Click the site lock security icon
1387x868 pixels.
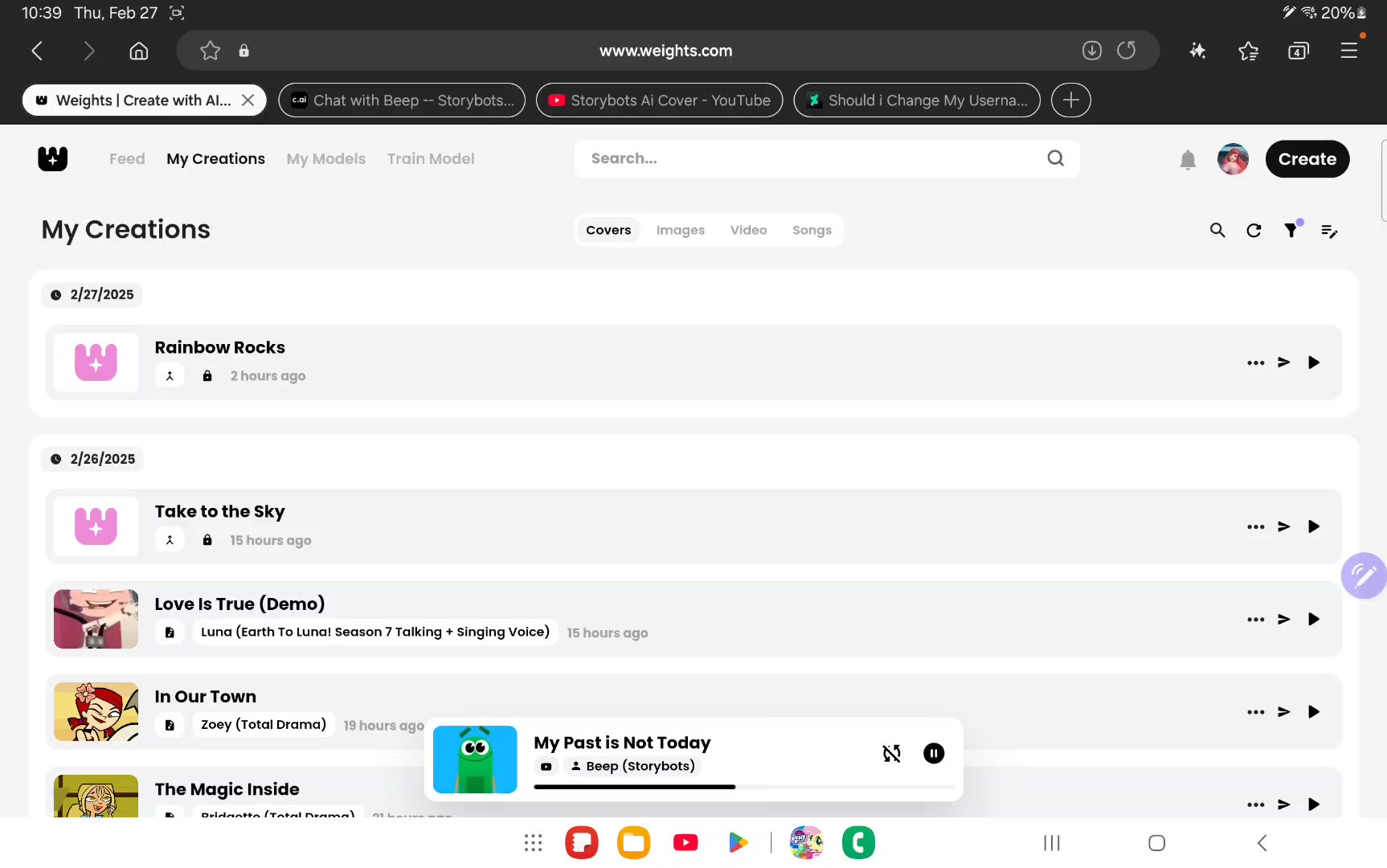click(x=244, y=51)
